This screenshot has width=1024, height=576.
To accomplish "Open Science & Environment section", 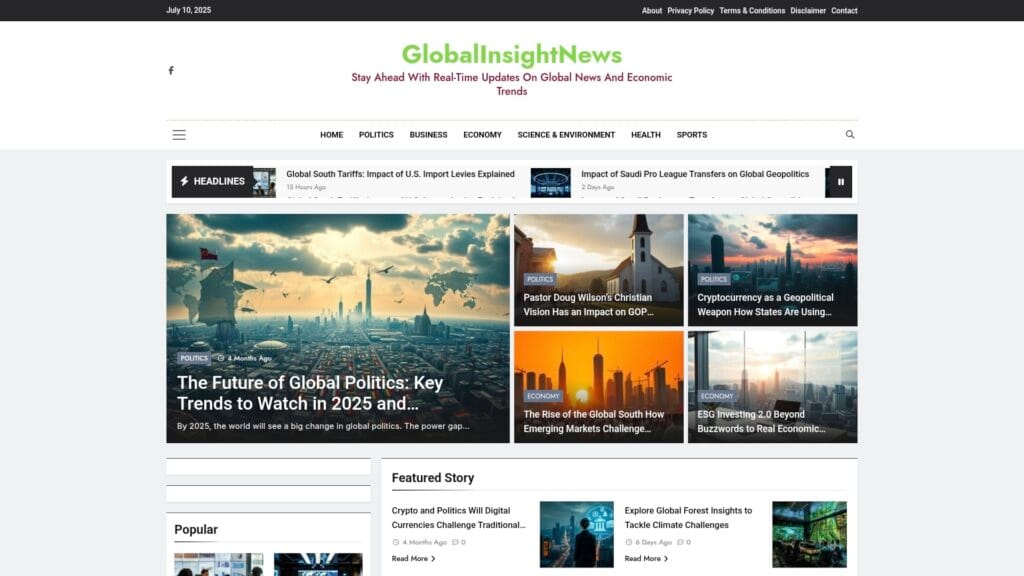I will point(566,135).
